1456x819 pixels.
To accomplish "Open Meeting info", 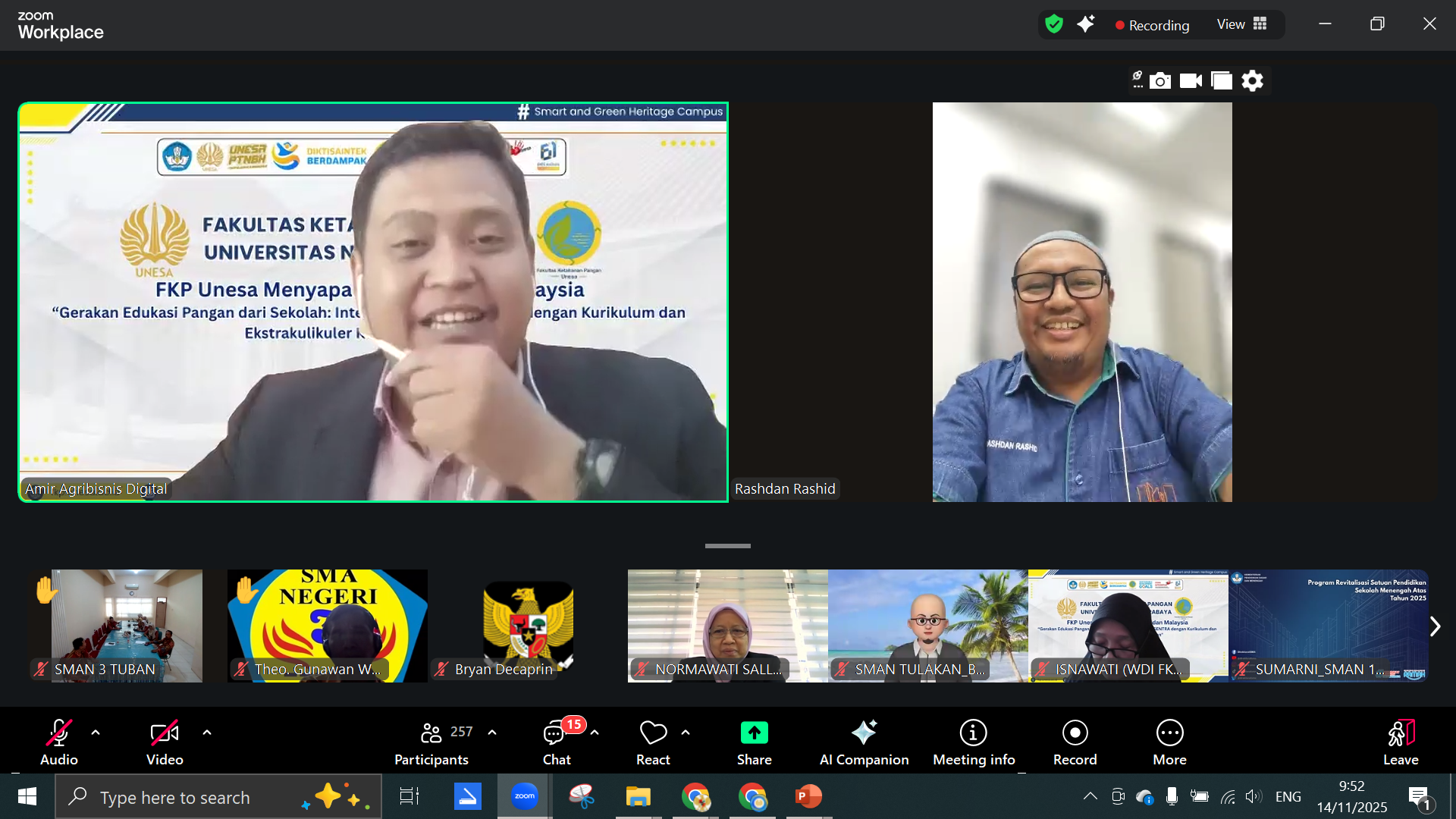I will point(974,741).
